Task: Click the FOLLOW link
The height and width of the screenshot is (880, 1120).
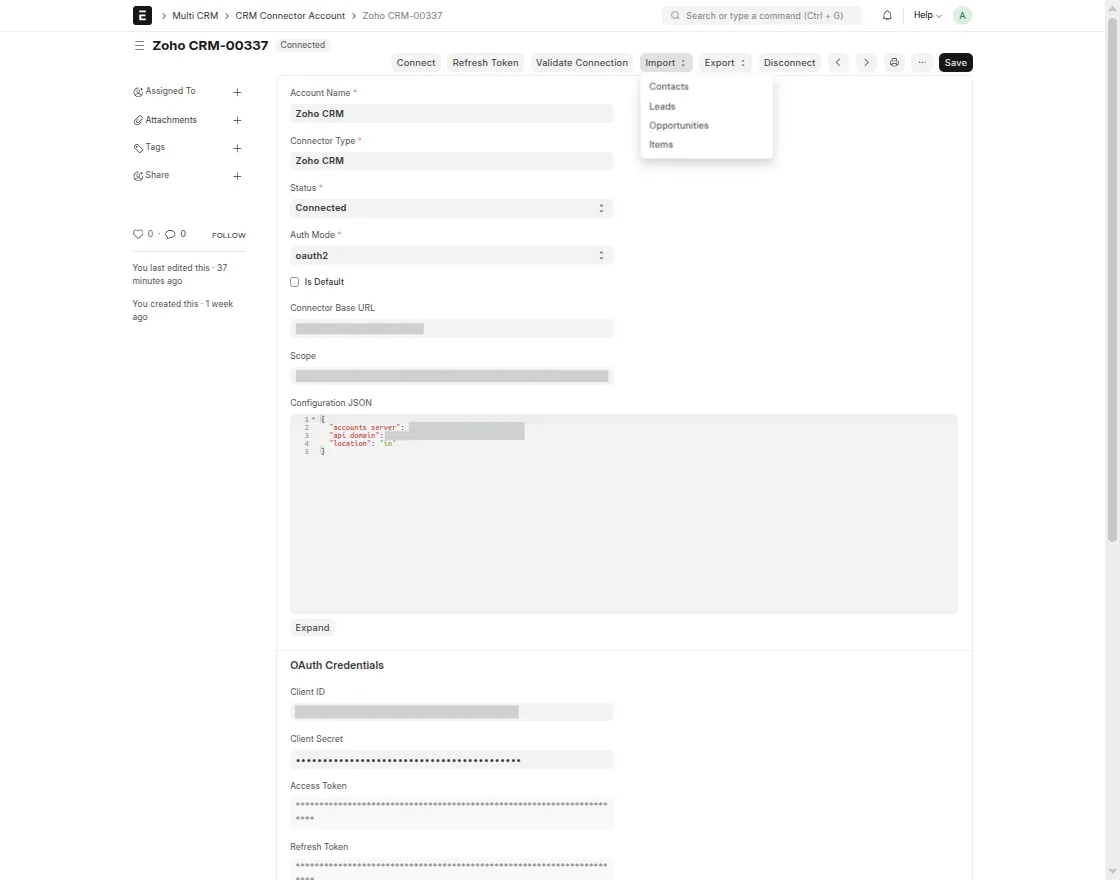Action: click(x=229, y=235)
